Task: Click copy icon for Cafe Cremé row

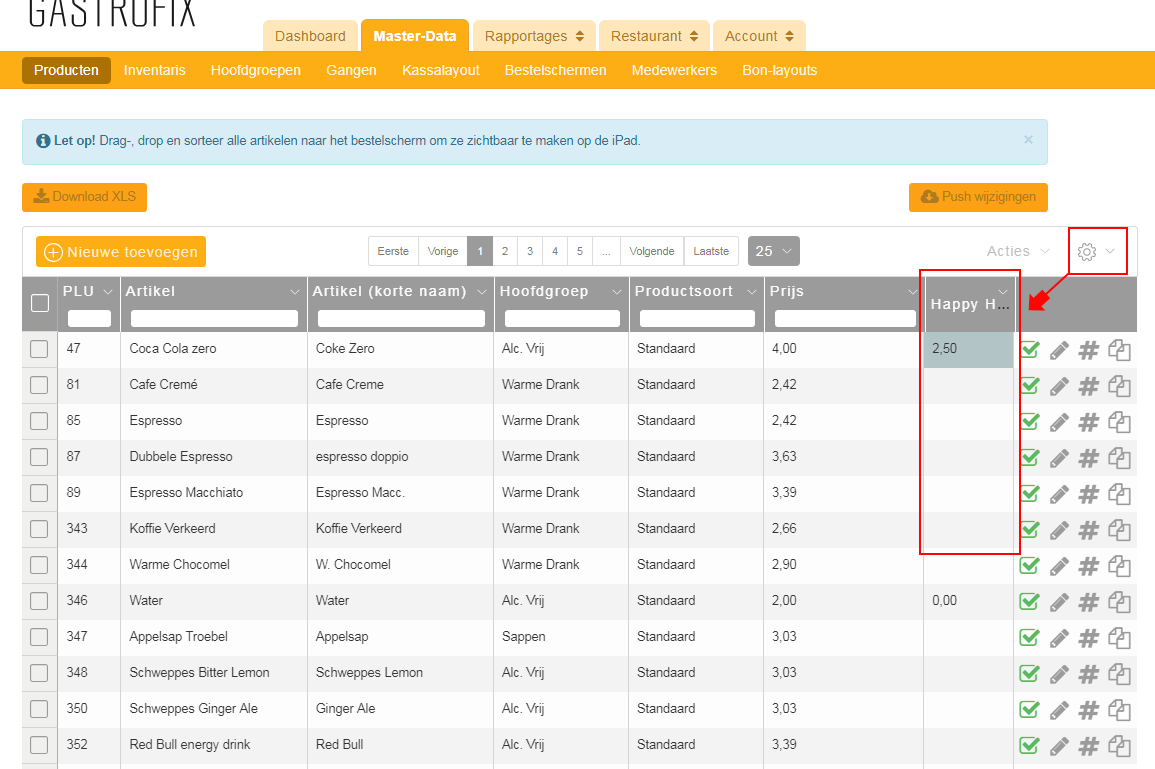Action: [1119, 386]
